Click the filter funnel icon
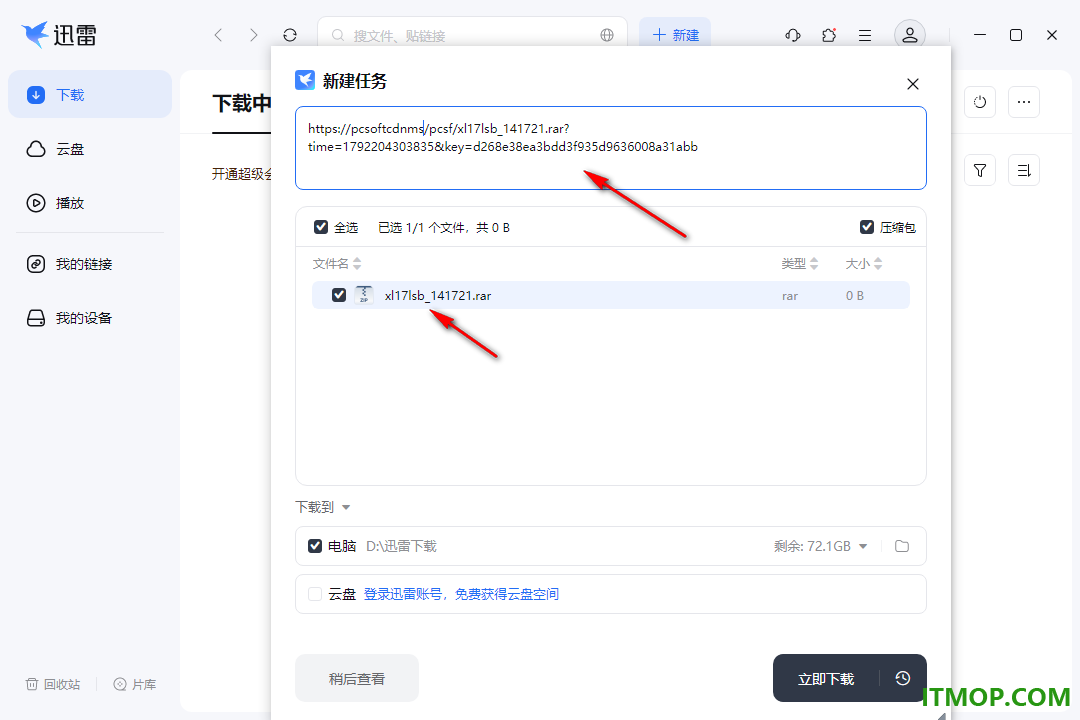Image resolution: width=1080 pixels, height=720 pixels. tap(980, 170)
